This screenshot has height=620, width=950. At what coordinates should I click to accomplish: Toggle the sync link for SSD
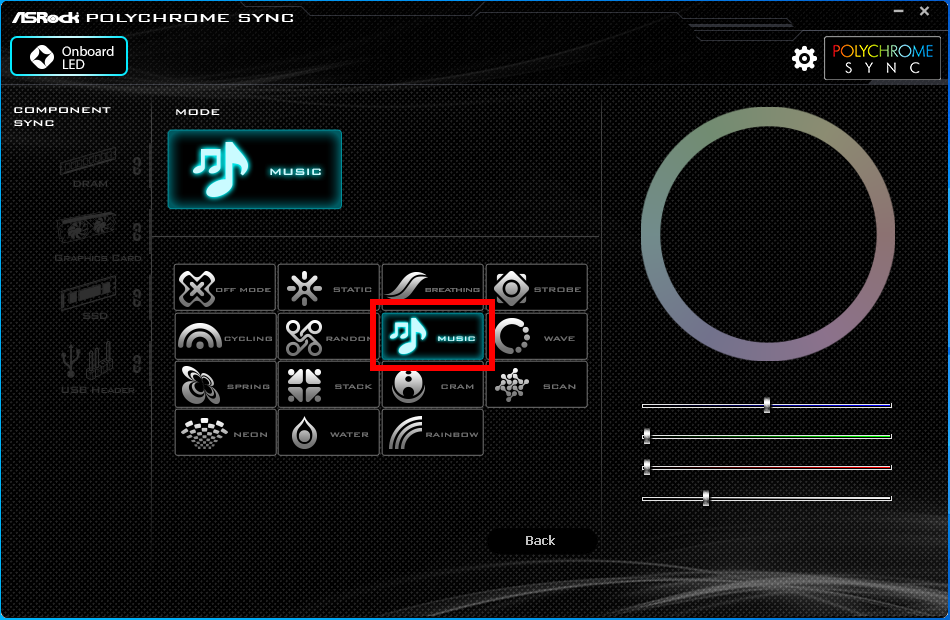[138, 298]
